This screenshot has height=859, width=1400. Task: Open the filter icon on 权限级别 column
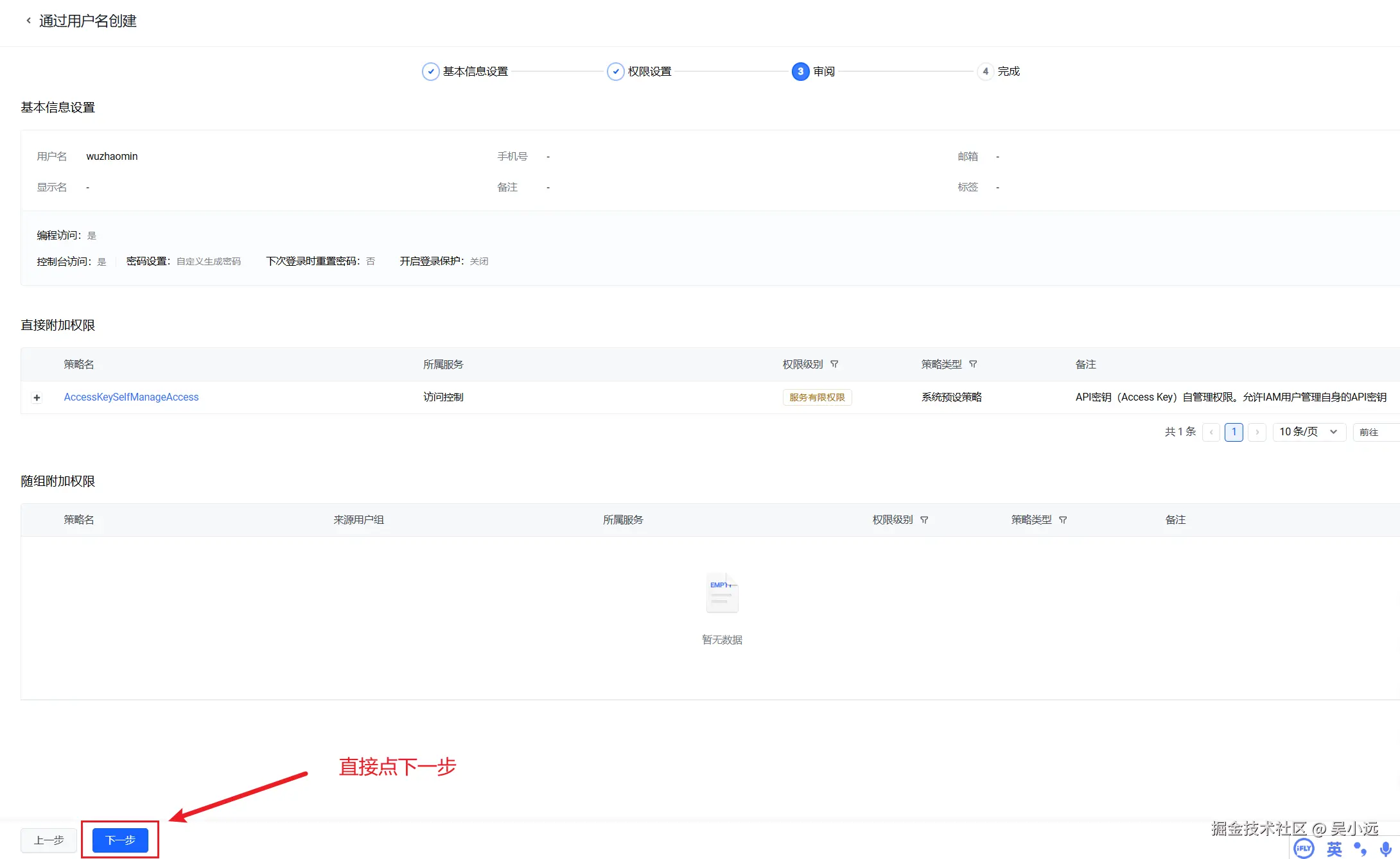[x=836, y=364]
